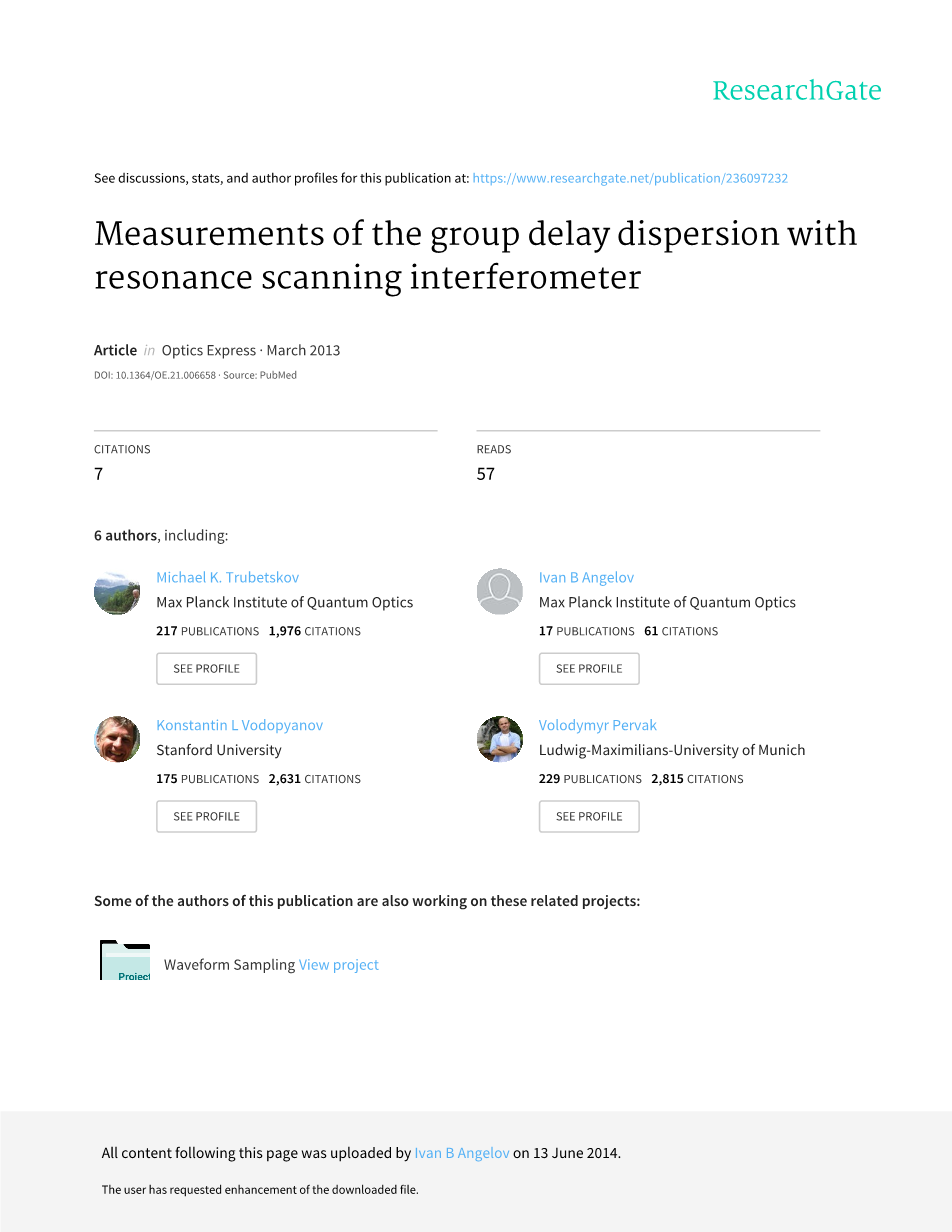Click Konstantin L Vodopyanov's profile photo
This screenshot has width=952, height=1232.
pos(117,740)
